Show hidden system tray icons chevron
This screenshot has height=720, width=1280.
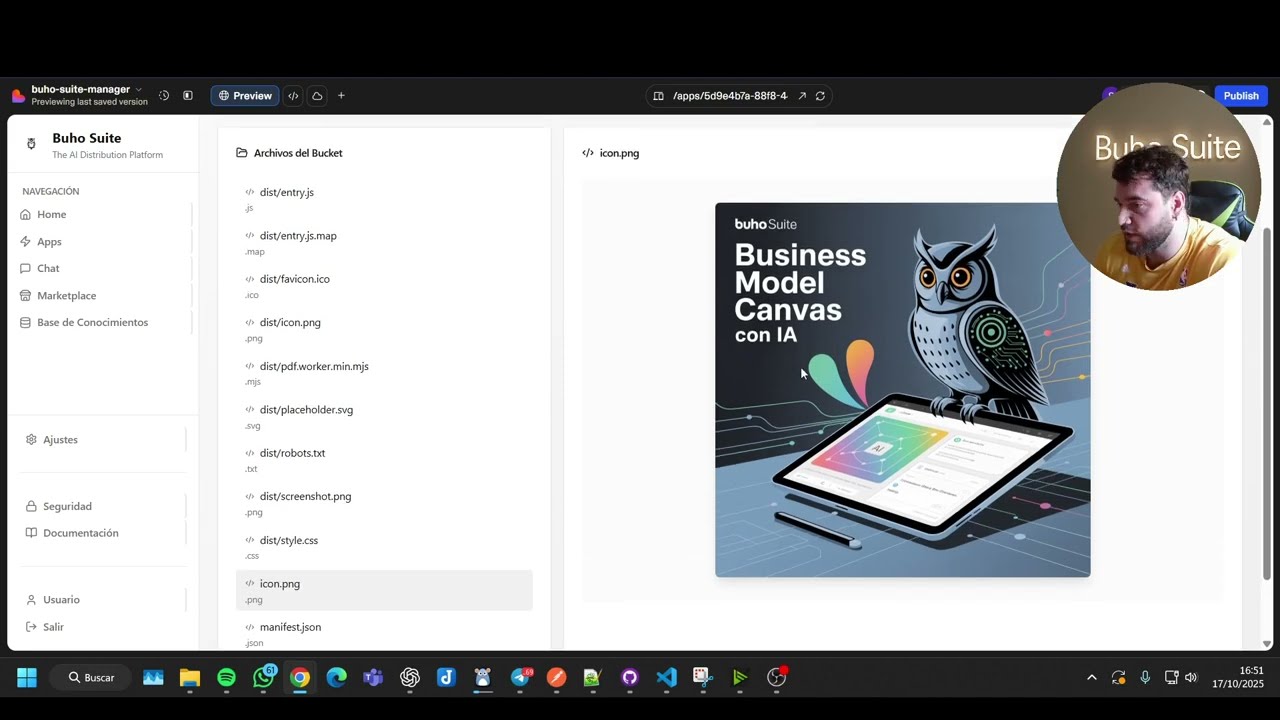tap(1092, 678)
